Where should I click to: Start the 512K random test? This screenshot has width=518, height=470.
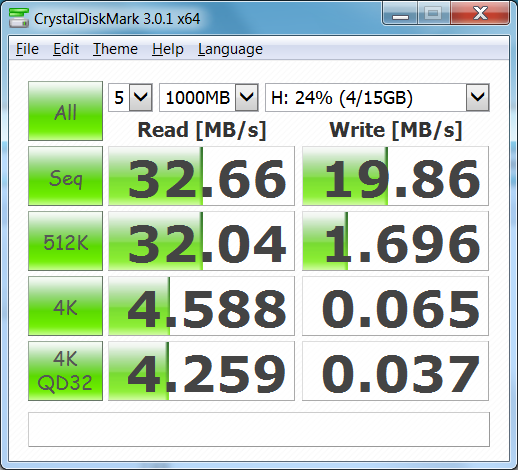[65, 241]
